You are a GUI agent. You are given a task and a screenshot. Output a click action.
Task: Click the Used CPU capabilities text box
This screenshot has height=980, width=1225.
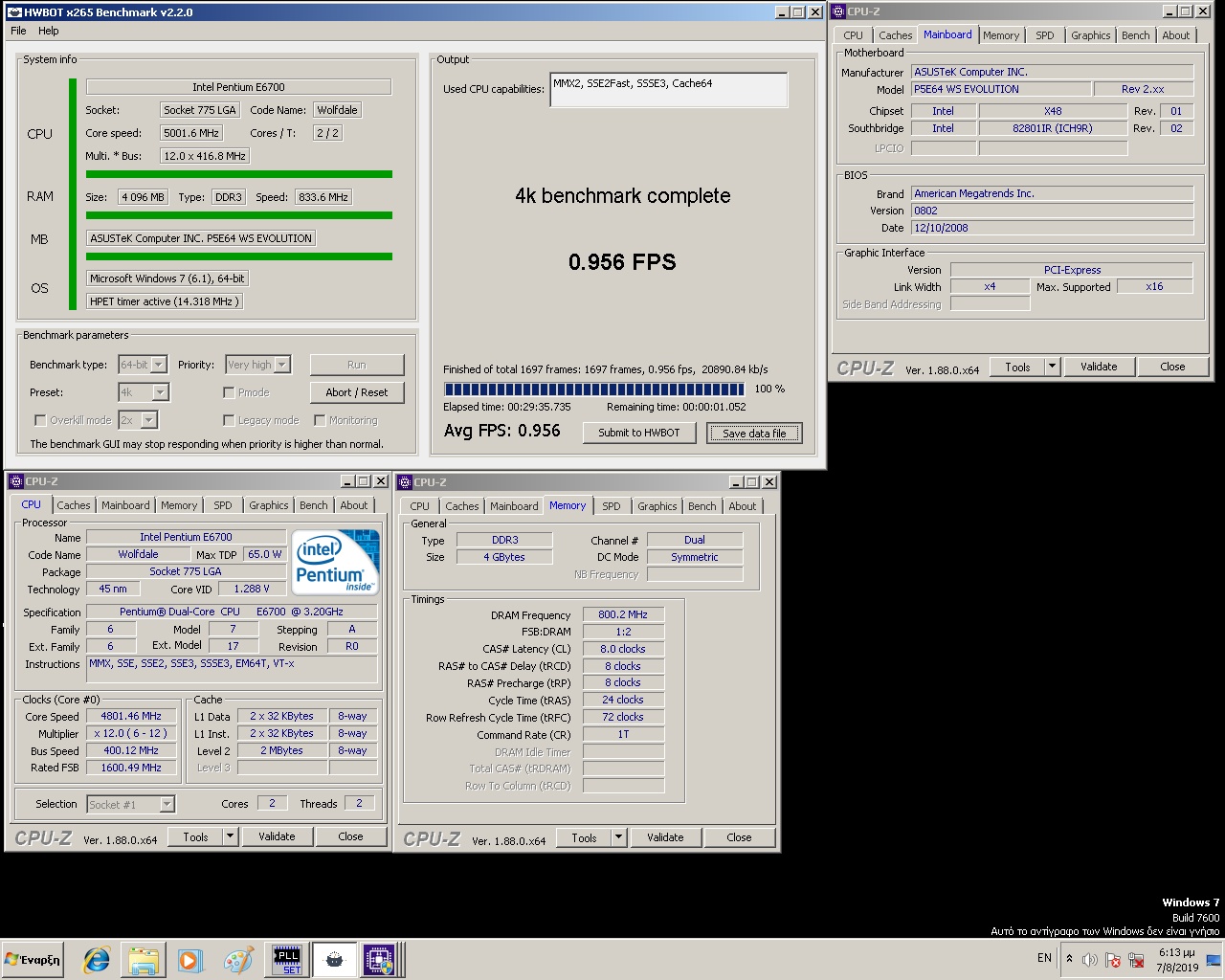coord(669,90)
